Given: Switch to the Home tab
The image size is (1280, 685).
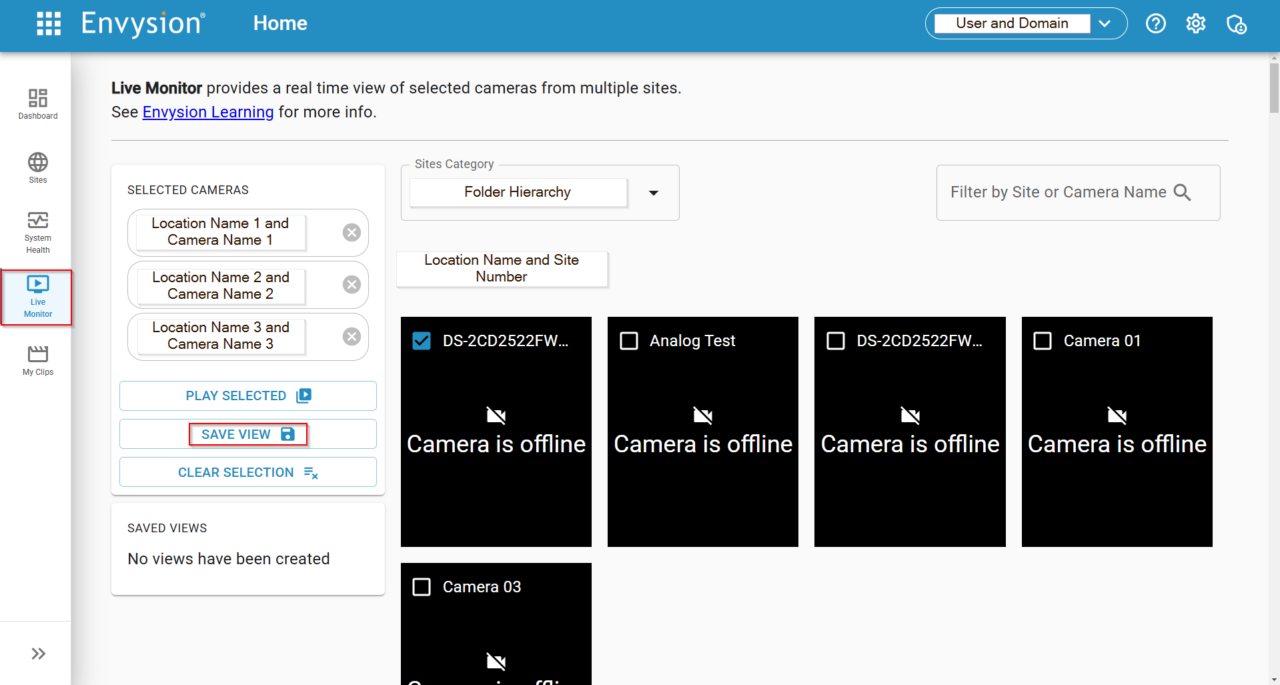Looking at the screenshot, I should [280, 23].
